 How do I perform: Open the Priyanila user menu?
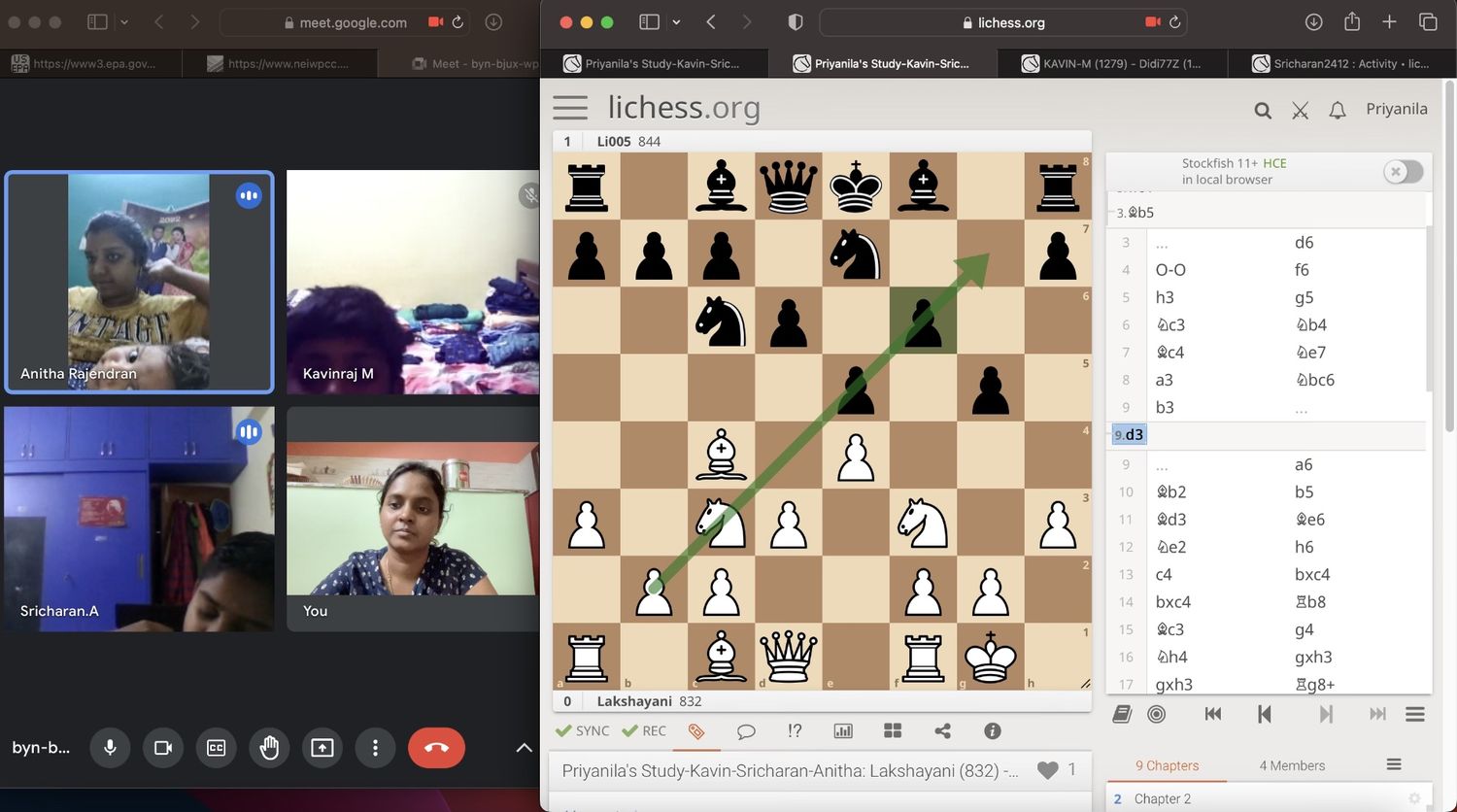click(x=1397, y=109)
